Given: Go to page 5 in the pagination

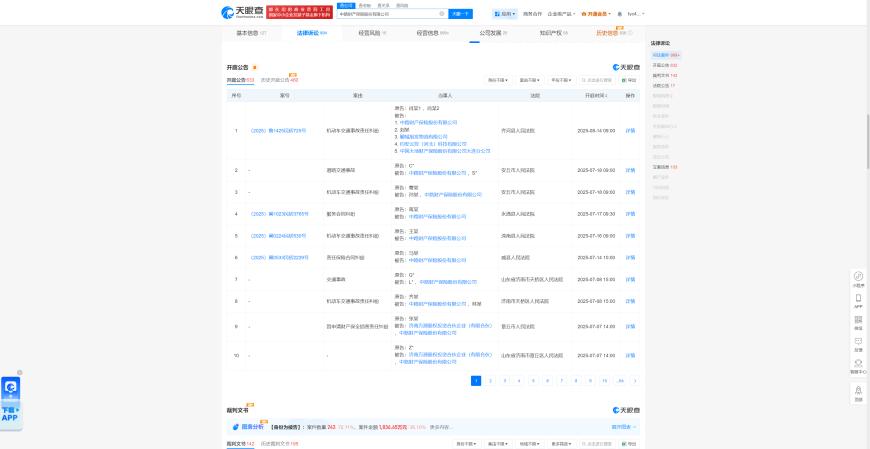Looking at the screenshot, I should click(x=533, y=381).
